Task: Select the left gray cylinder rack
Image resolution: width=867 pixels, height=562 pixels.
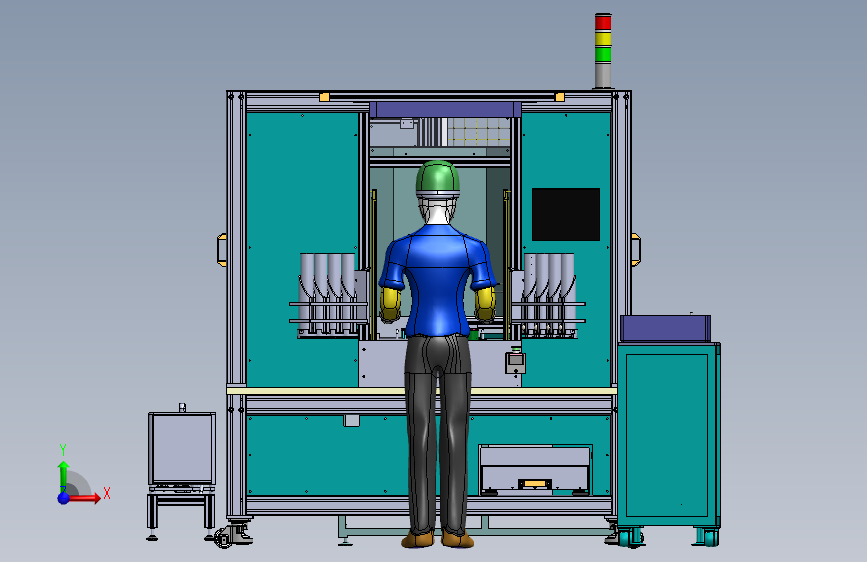Action: click(x=328, y=296)
